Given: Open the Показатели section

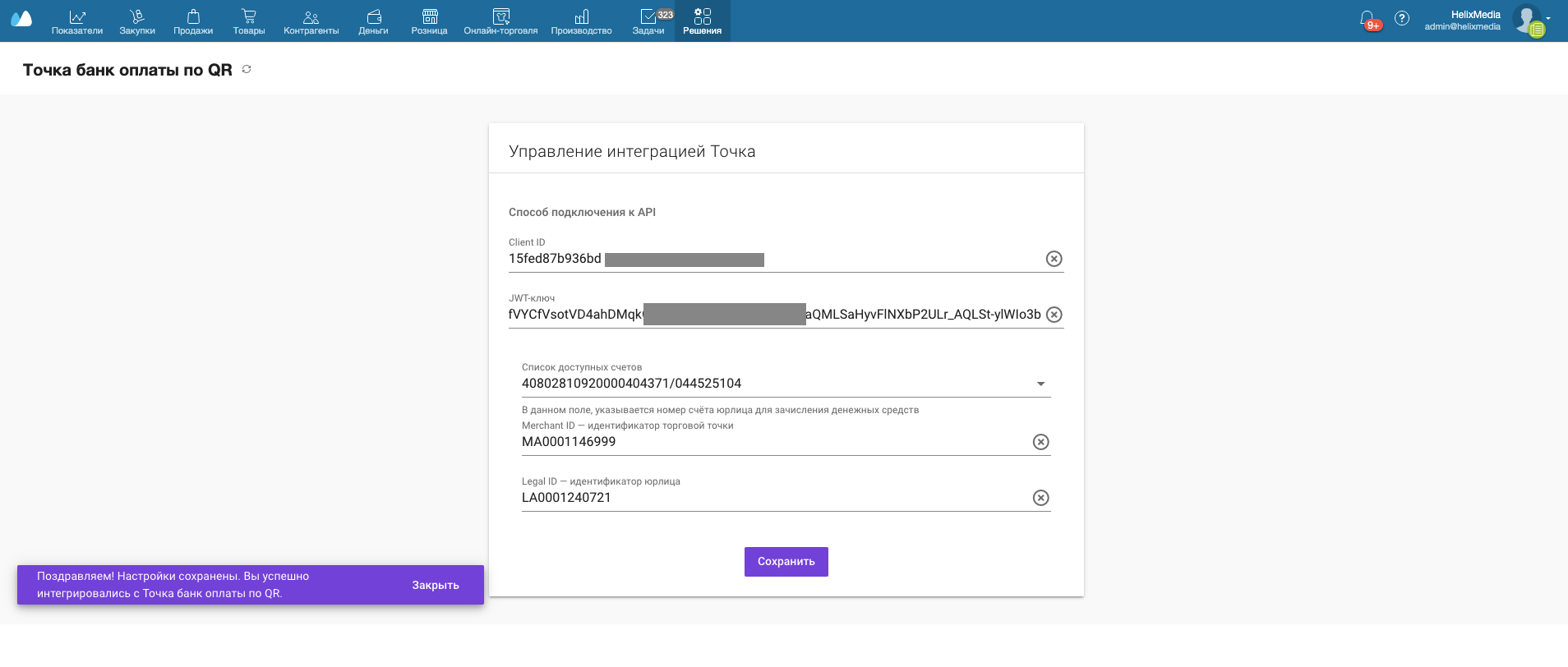Looking at the screenshot, I should pos(77,21).
